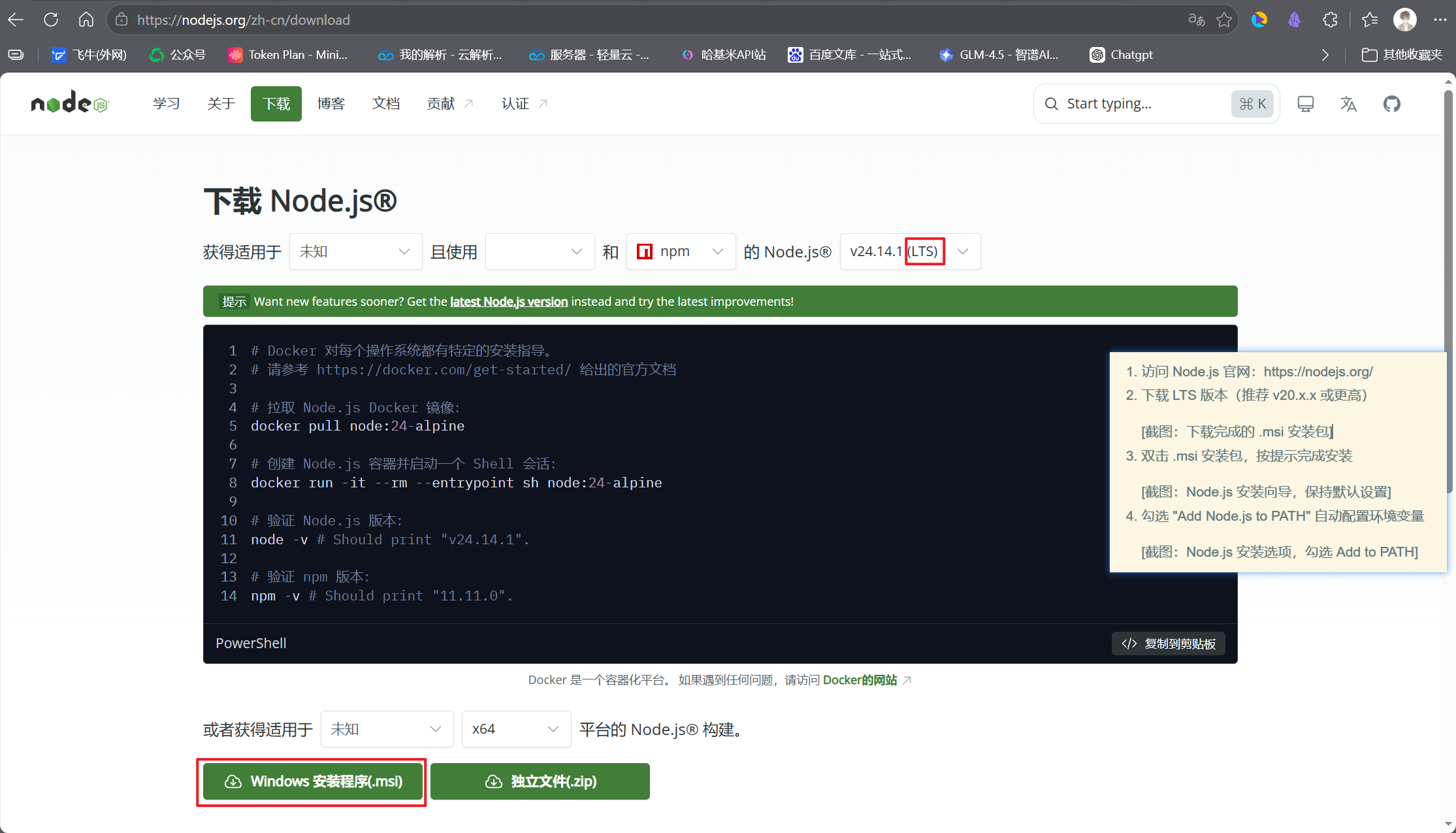Open the GLM-4.5 智谱AI bookmark
This screenshot has width=1456, height=833.
click(999, 55)
